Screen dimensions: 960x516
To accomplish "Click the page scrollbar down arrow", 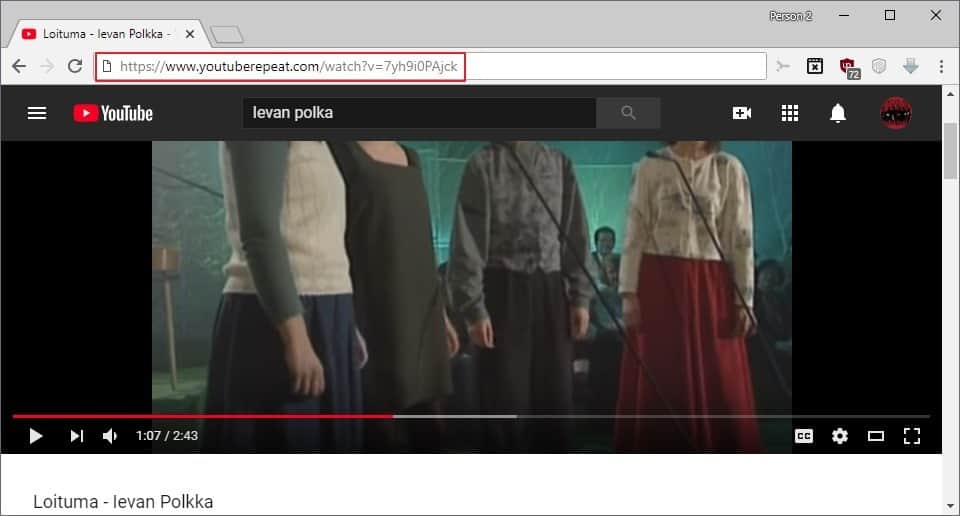I will coord(950,507).
